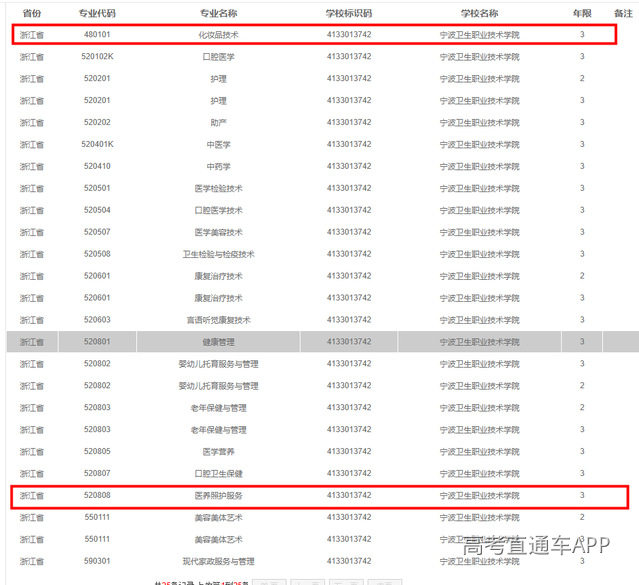Click major code 520102K
The width and height of the screenshot is (639, 585).
point(97,57)
